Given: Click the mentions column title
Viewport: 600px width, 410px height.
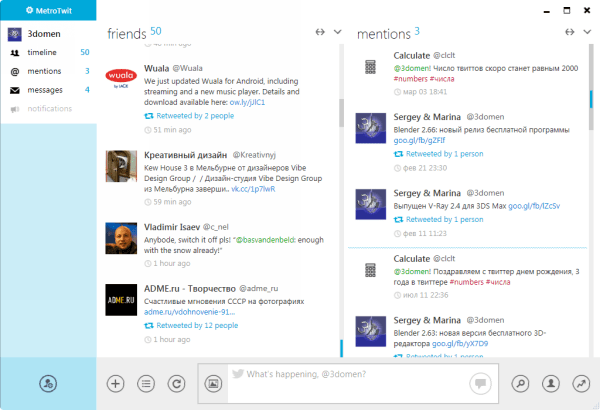Looking at the screenshot, I should tap(383, 34).
